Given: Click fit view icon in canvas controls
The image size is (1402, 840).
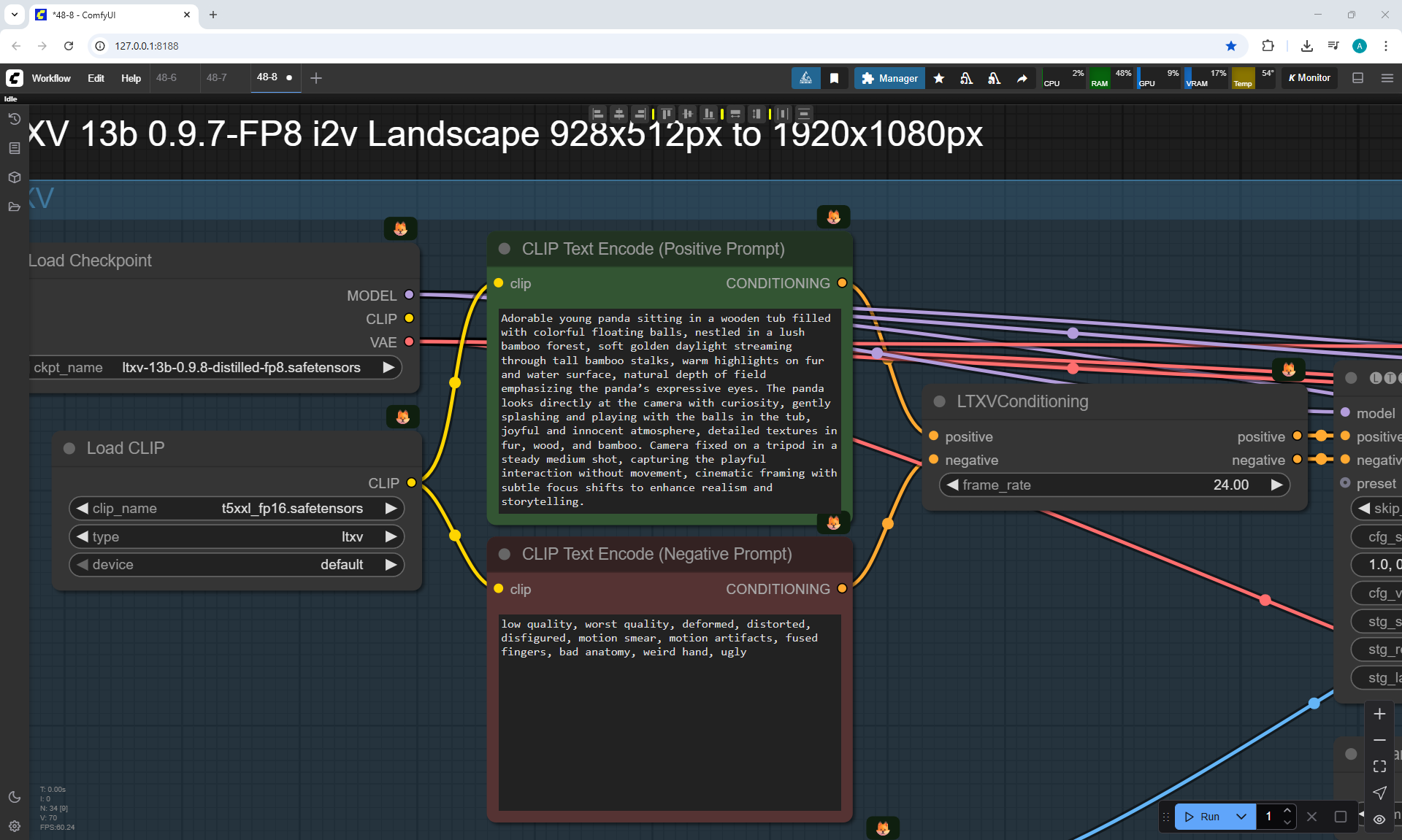Looking at the screenshot, I should point(1379,766).
